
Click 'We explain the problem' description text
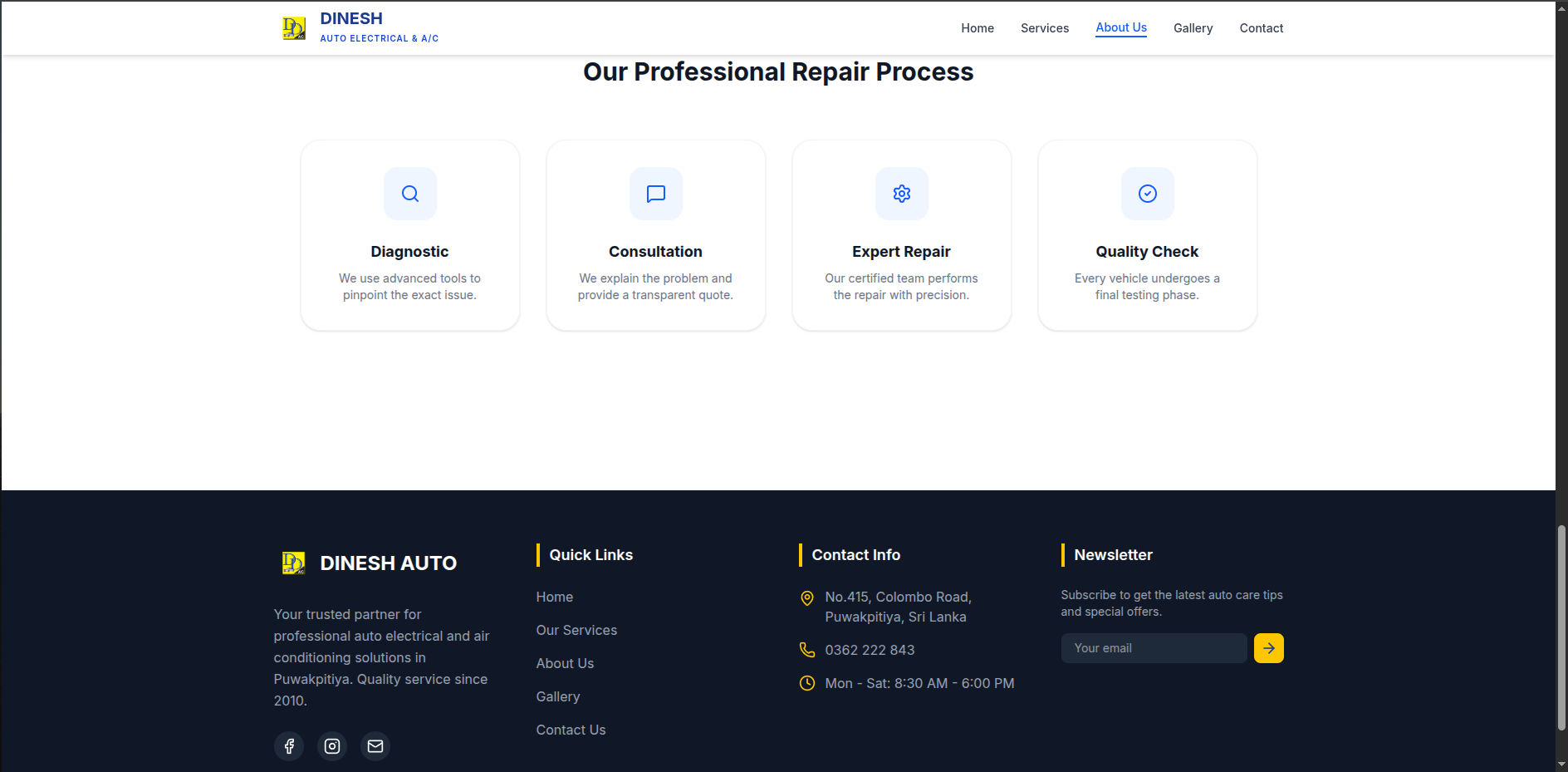[655, 287]
